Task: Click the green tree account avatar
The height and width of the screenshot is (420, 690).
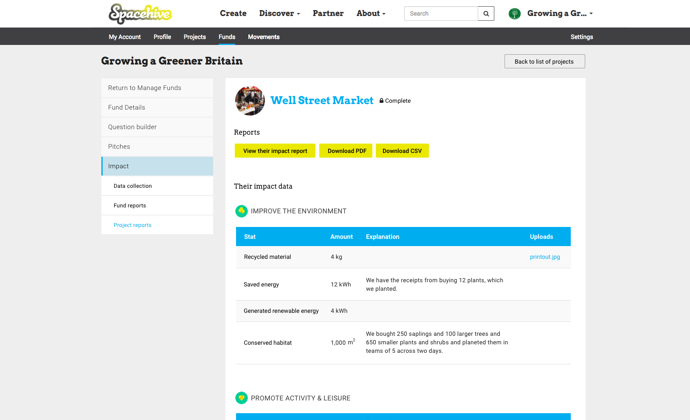Action: (x=514, y=14)
